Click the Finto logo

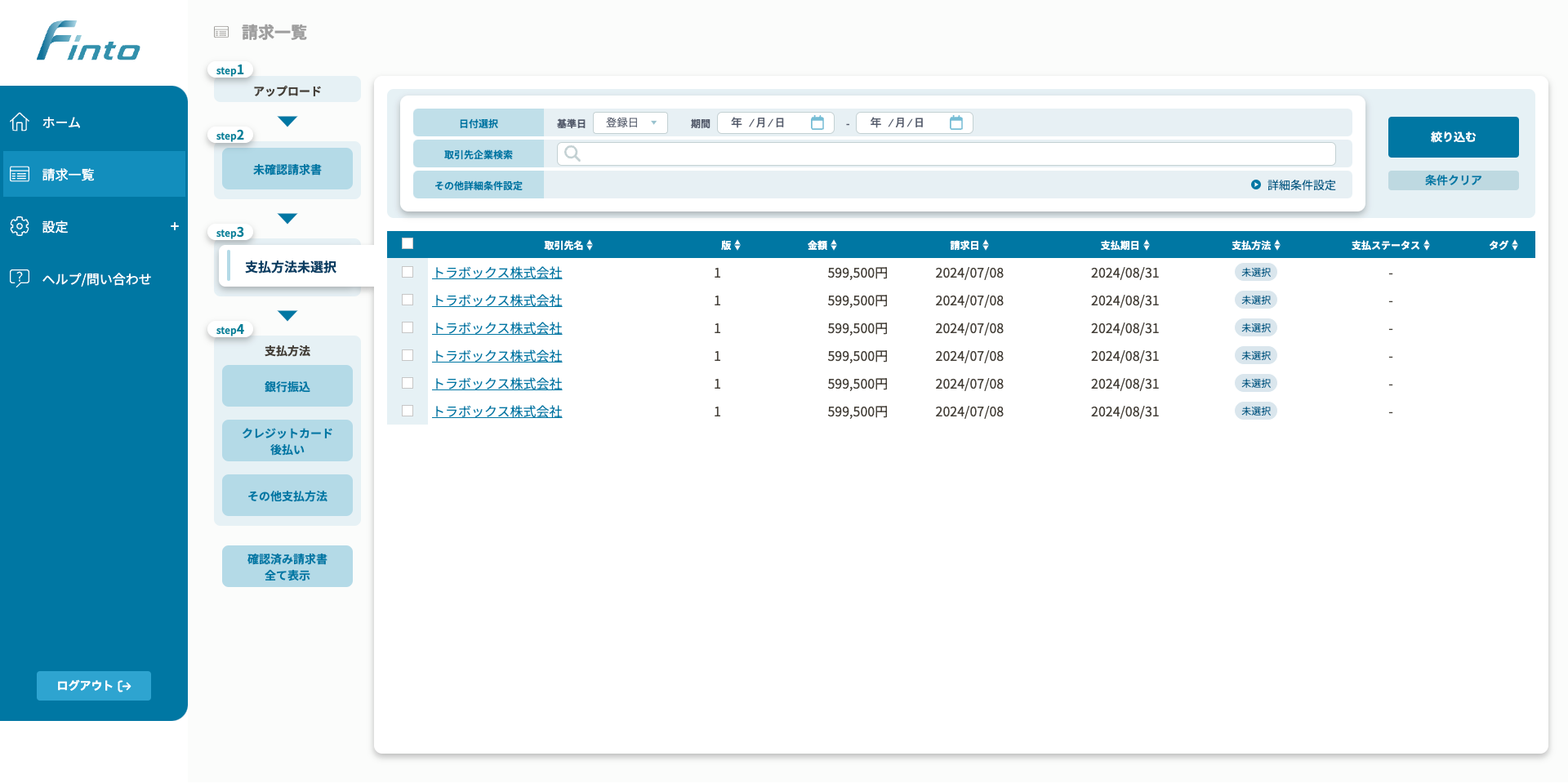click(x=88, y=41)
